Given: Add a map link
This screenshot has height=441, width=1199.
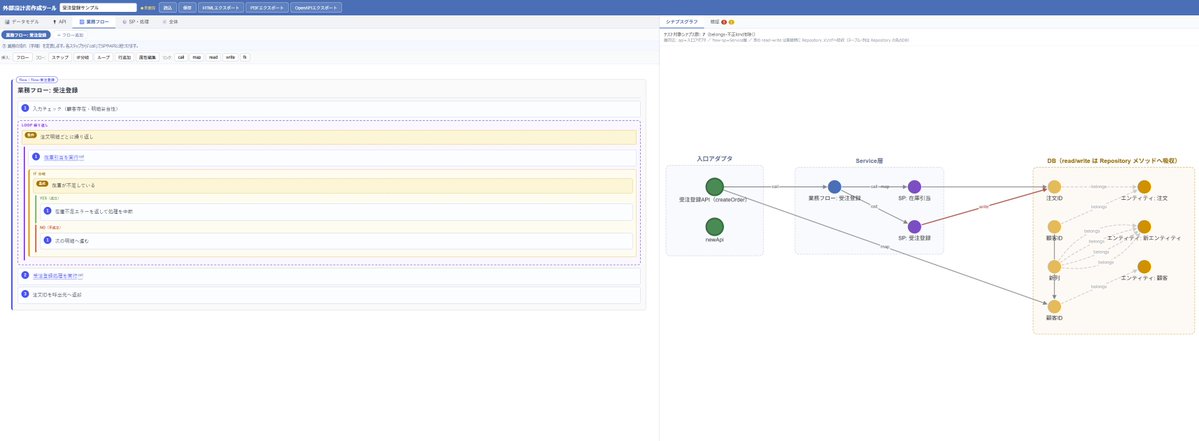Looking at the screenshot, I should (x=197, y=57).
